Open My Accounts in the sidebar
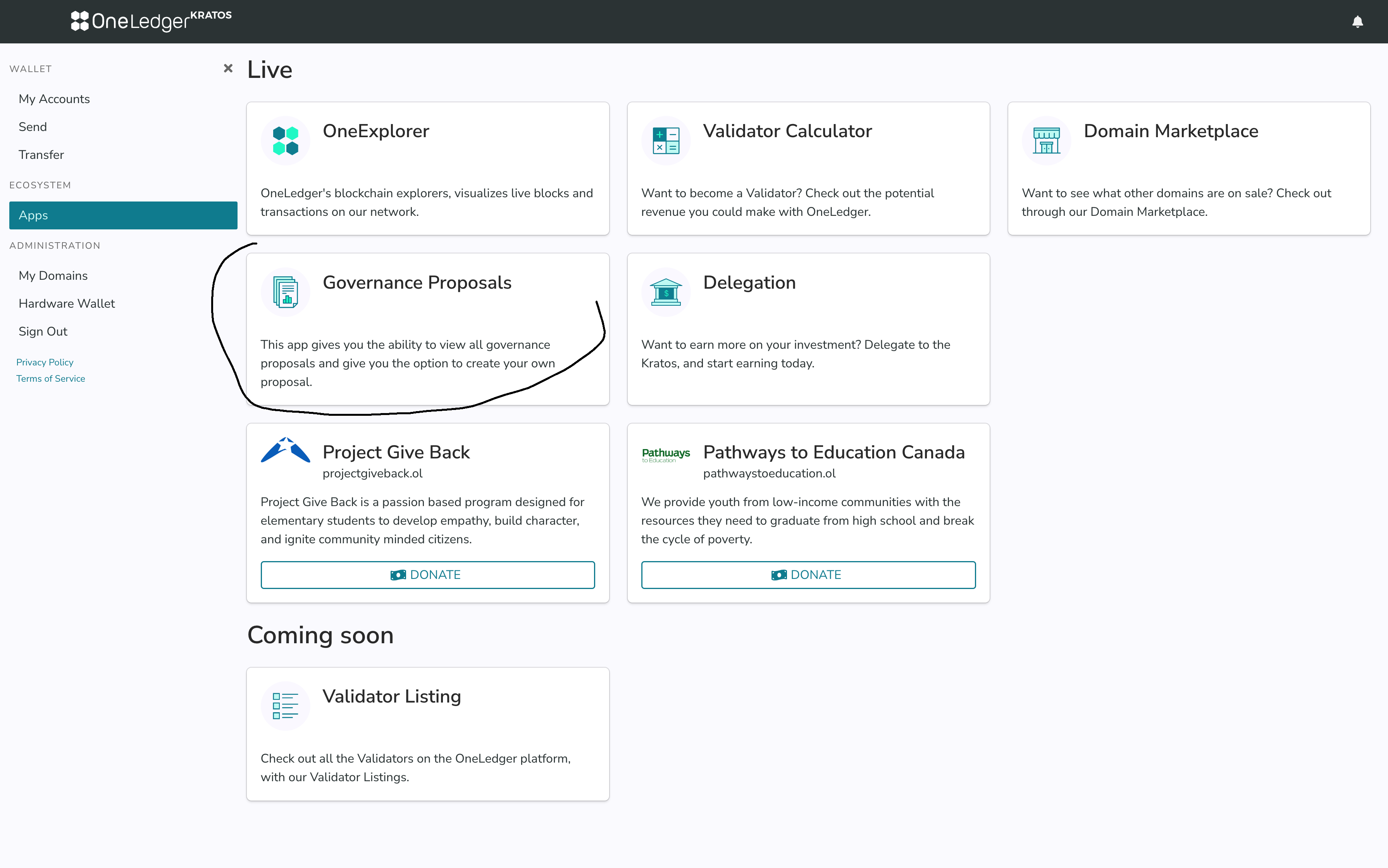Viewport: 1388px width, 868px height. (54, 99)
